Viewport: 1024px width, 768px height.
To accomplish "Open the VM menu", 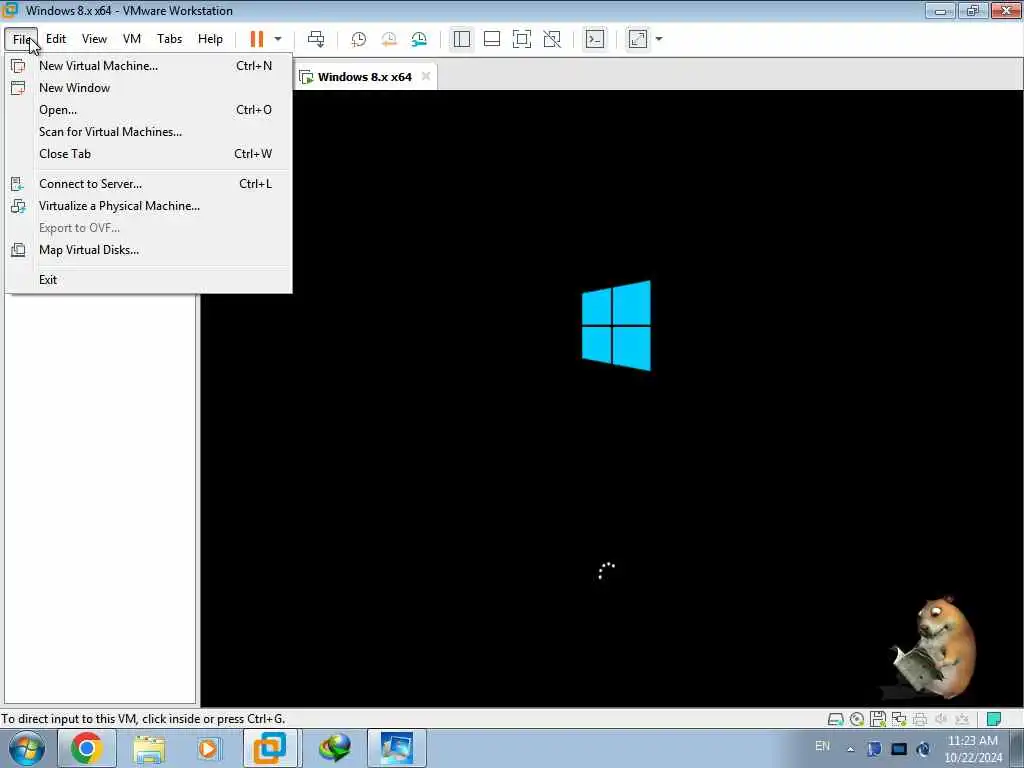I will coord(132,39).
